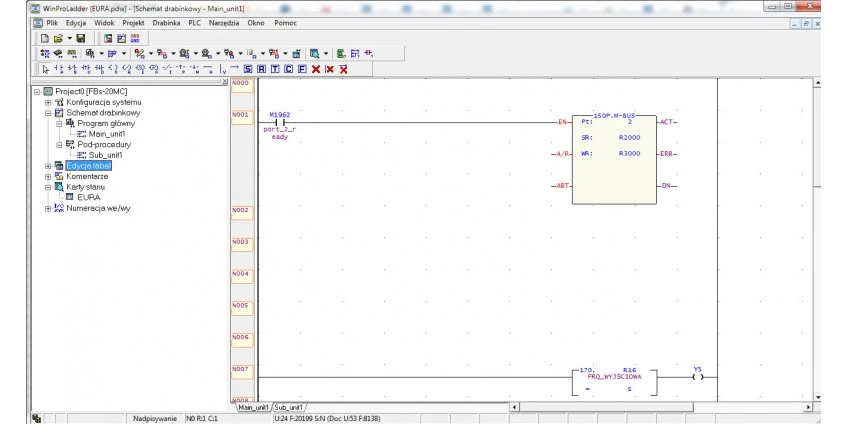The image size is (848, 424).
Task: Select Main_unit1 in the project tree
Action: [x=105, y=134]
